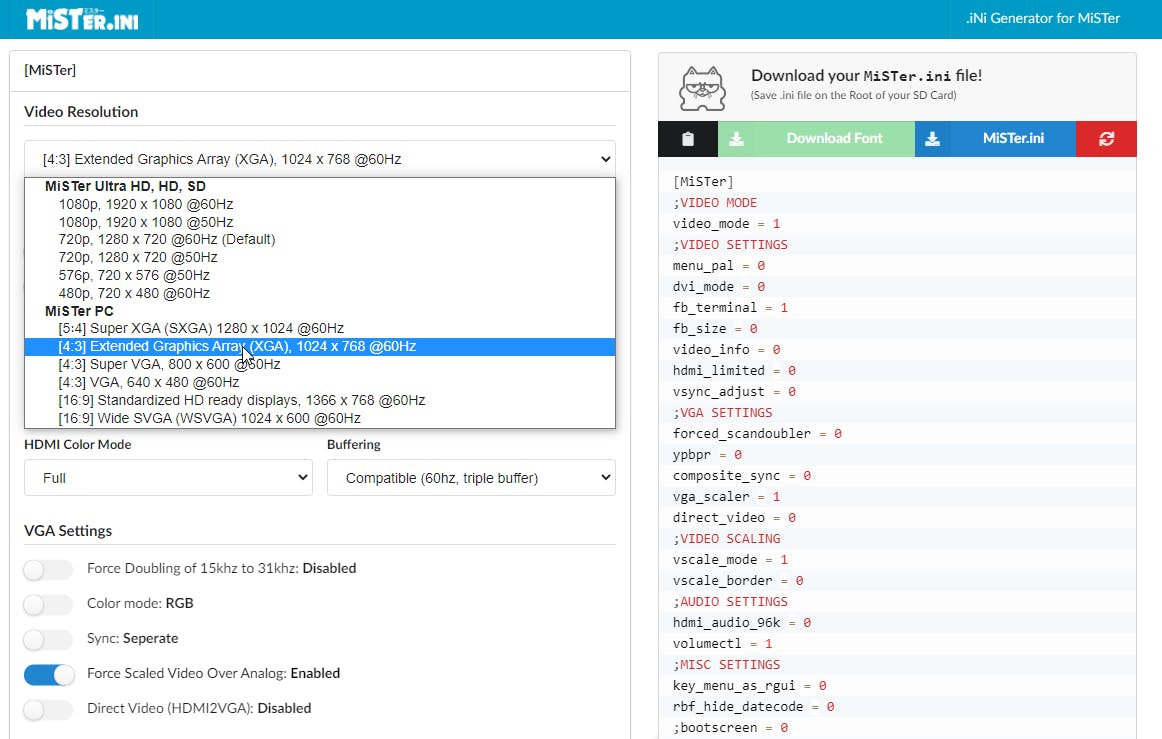Select 480p, 720 x 480 @60Hz

320,293
